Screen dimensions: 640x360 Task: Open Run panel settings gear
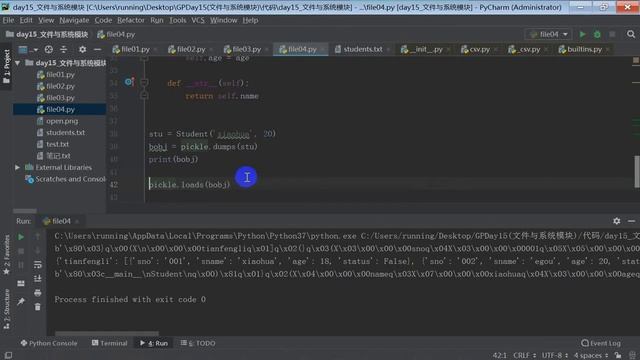coord(617,221)
